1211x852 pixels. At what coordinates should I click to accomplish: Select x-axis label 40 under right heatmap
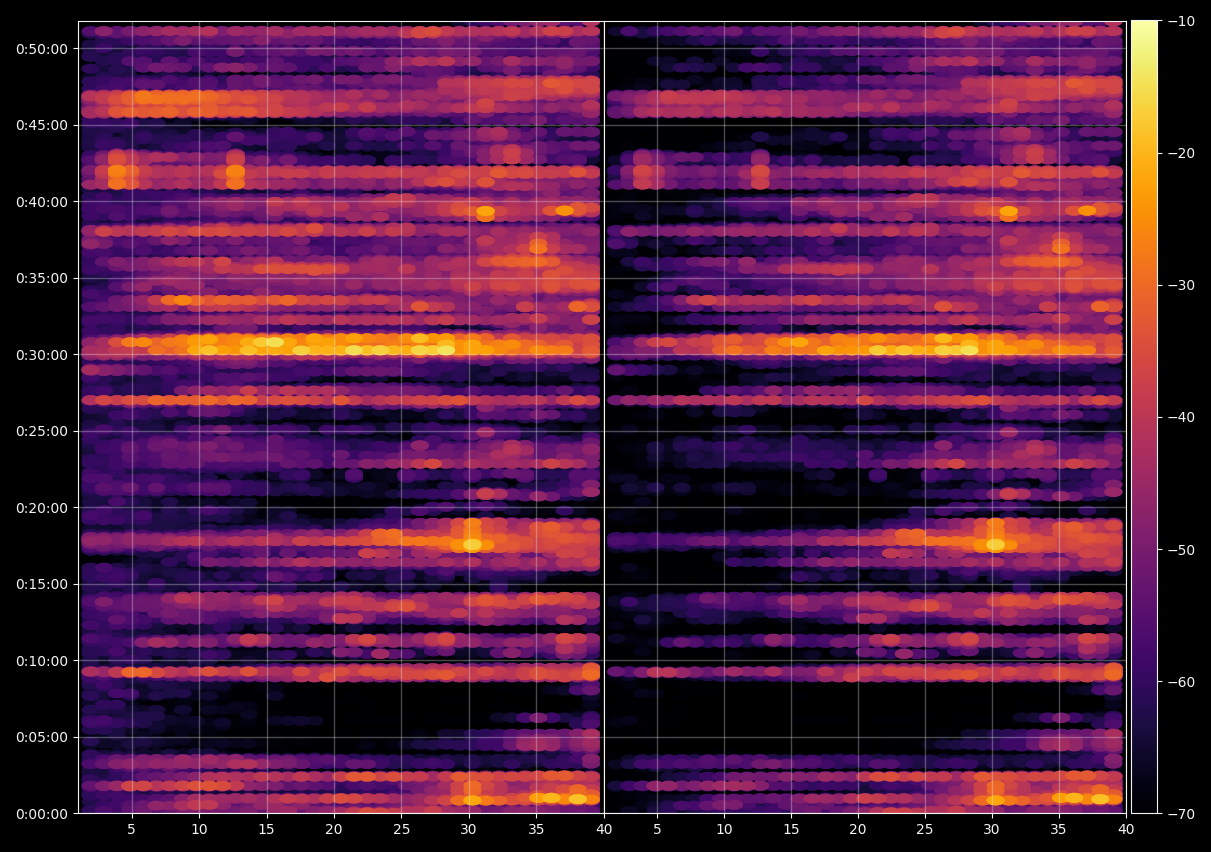coord(1127,830)
